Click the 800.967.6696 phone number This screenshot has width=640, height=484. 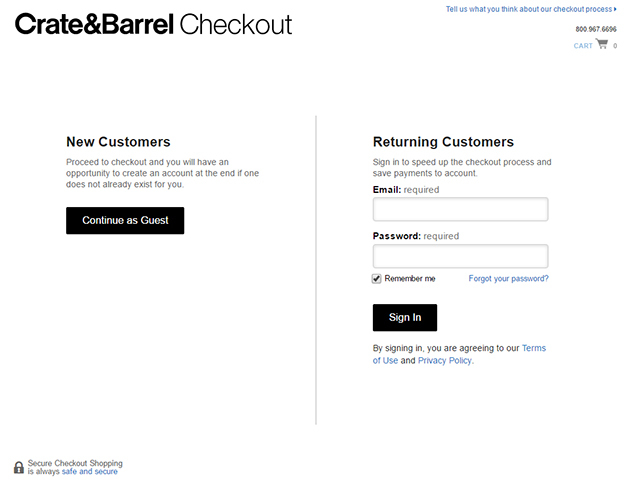pos(596,29)
